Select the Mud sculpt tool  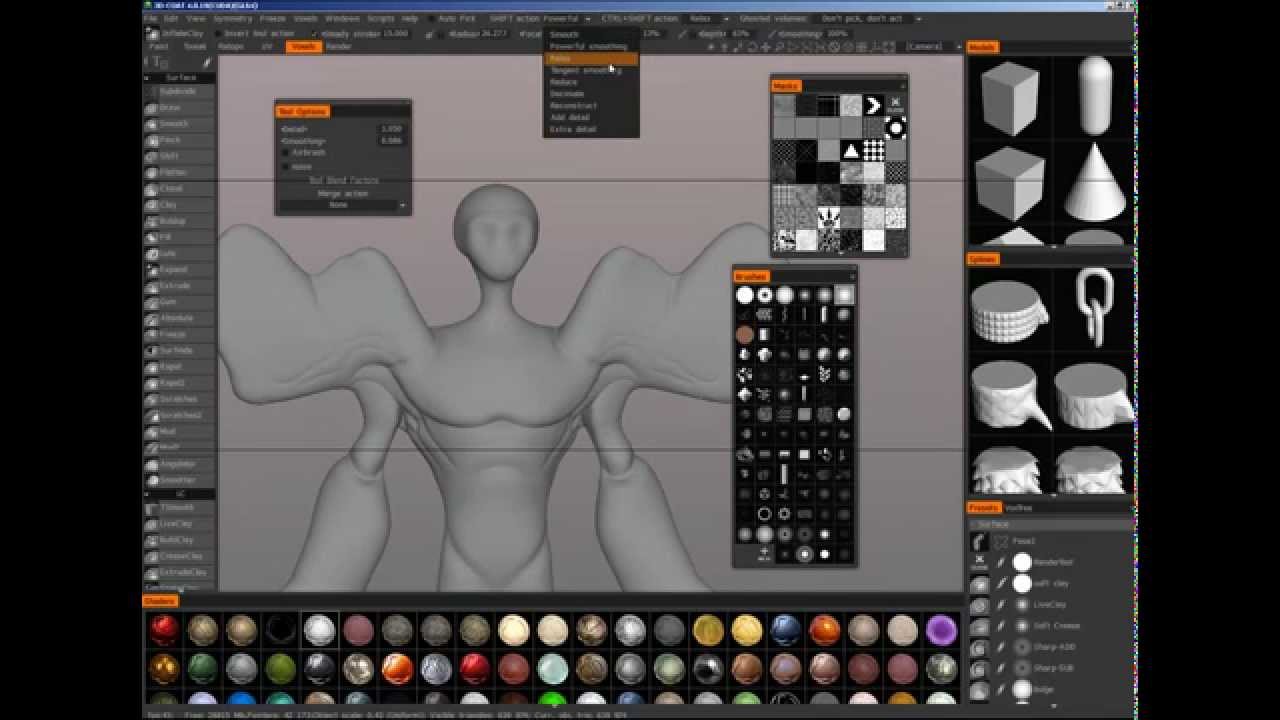click(181, 431)
